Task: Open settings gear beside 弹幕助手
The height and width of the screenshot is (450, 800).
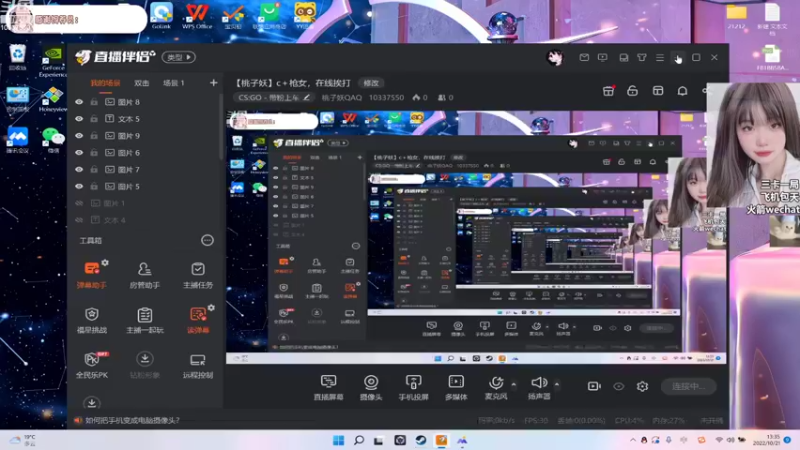Action: pos(105,263)
